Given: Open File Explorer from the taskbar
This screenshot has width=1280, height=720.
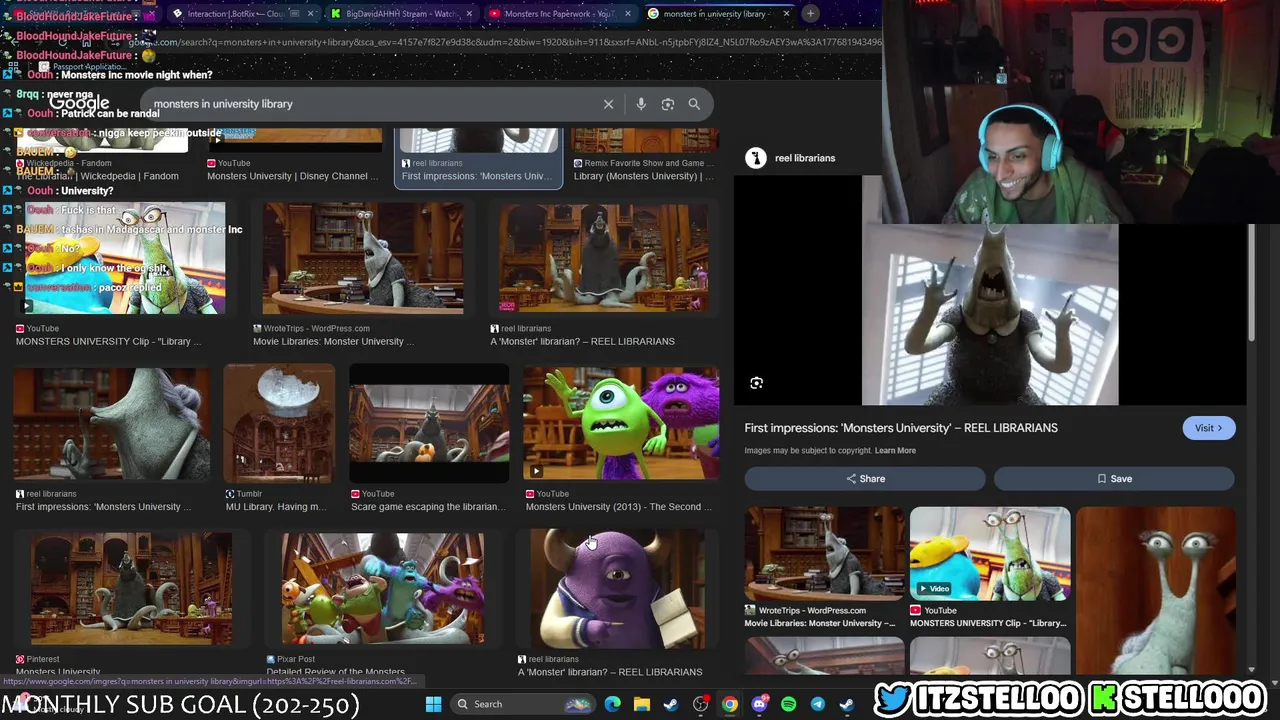Looking at the screenshot, I should click(642, 704).
